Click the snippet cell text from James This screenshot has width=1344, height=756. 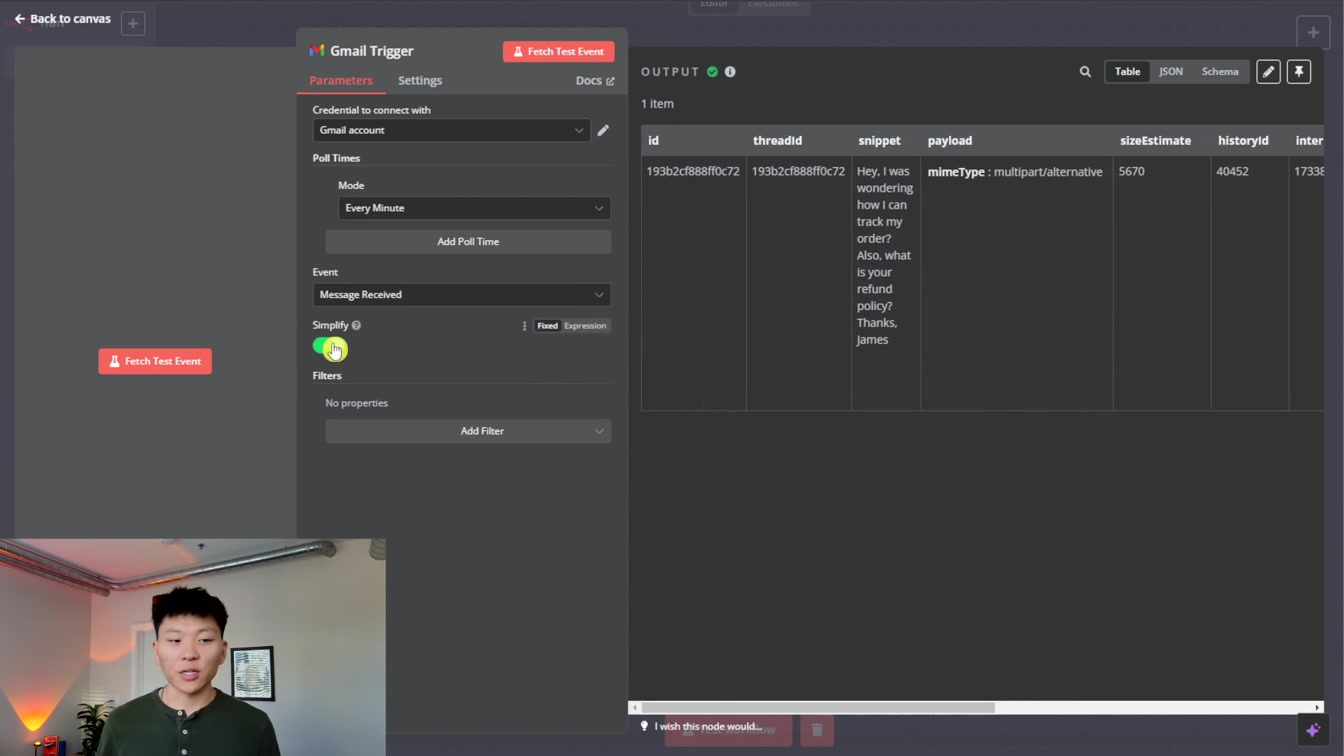click(885, 255)
